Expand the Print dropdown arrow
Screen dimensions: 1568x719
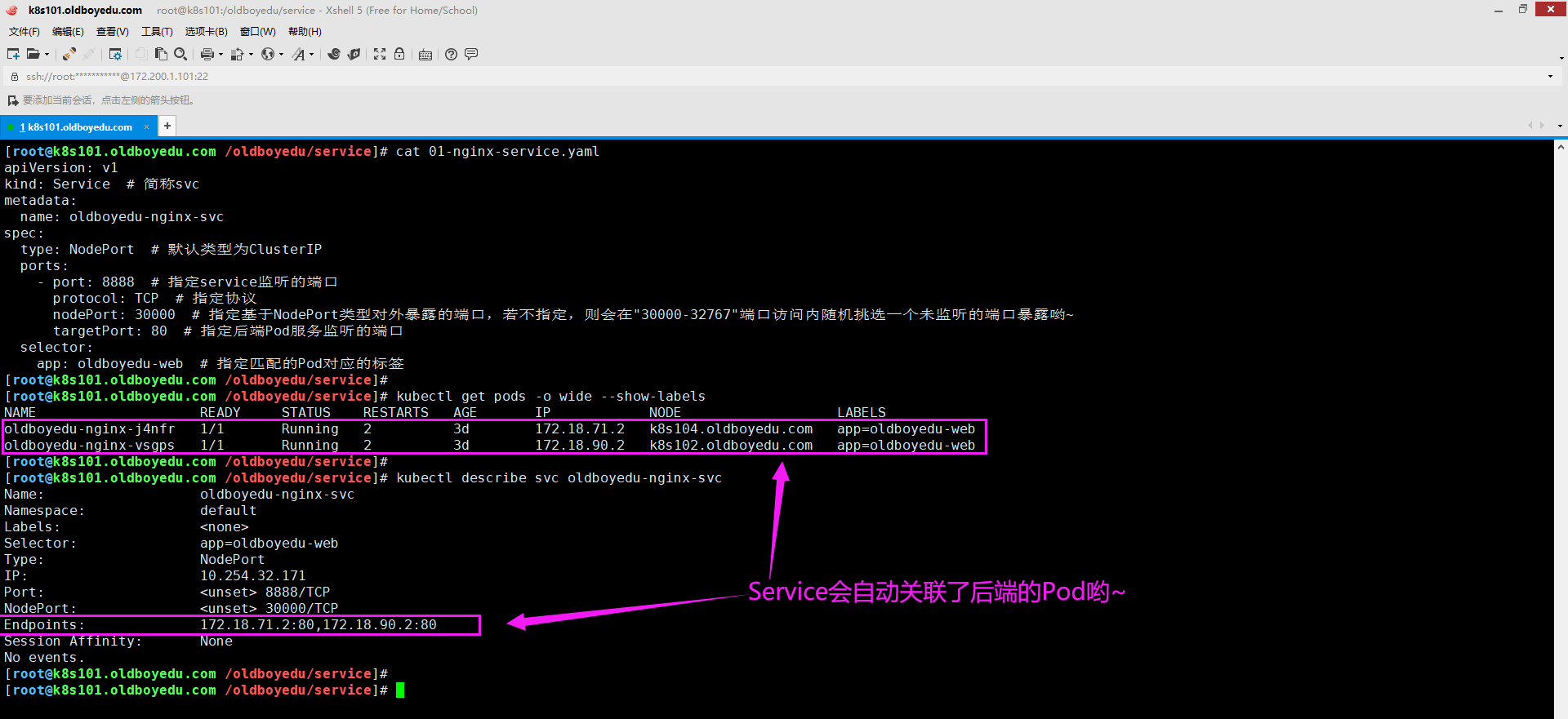tap(220, 55)
